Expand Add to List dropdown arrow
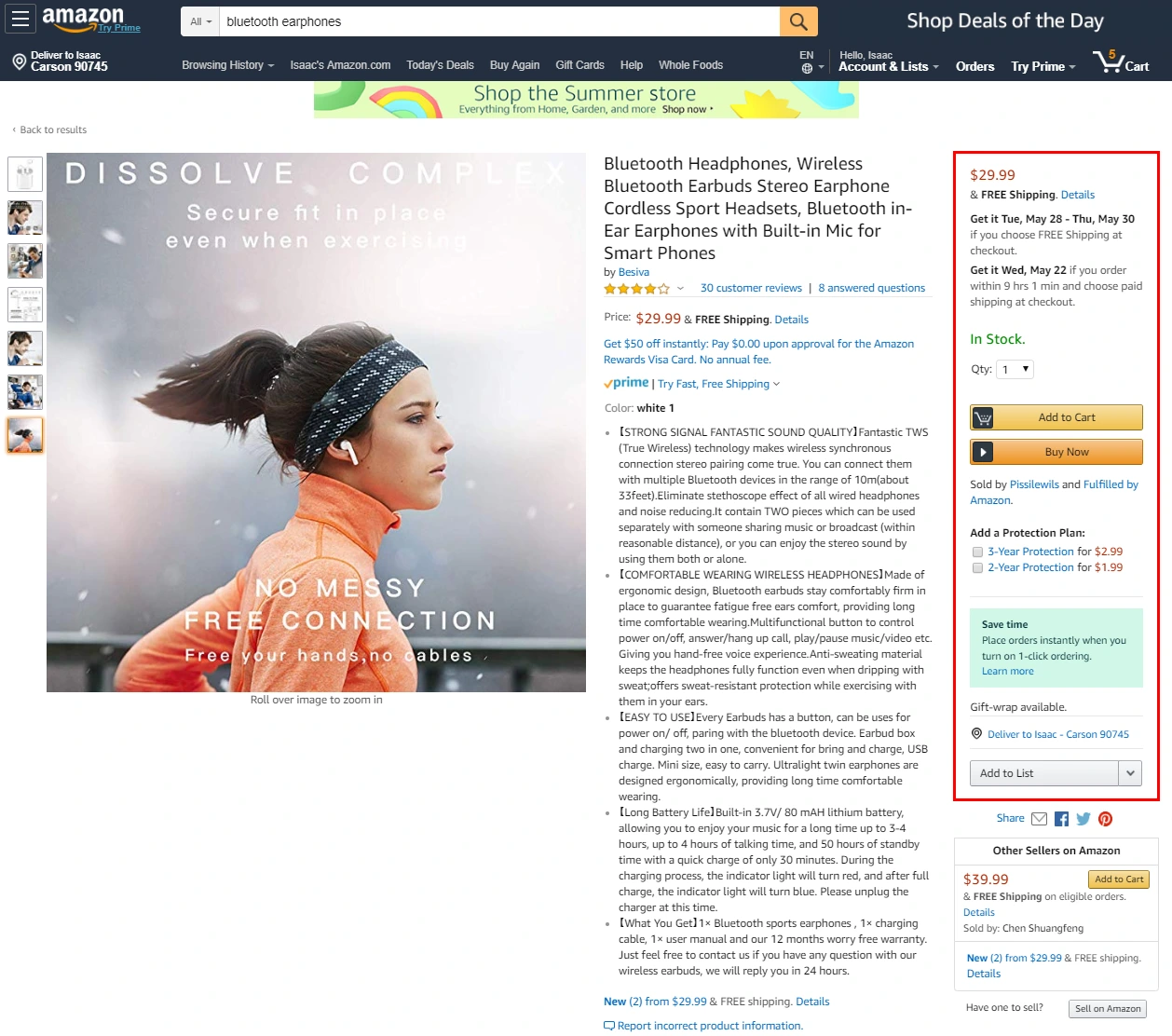This screenshot has width=1172, height=1036. 1130,773
